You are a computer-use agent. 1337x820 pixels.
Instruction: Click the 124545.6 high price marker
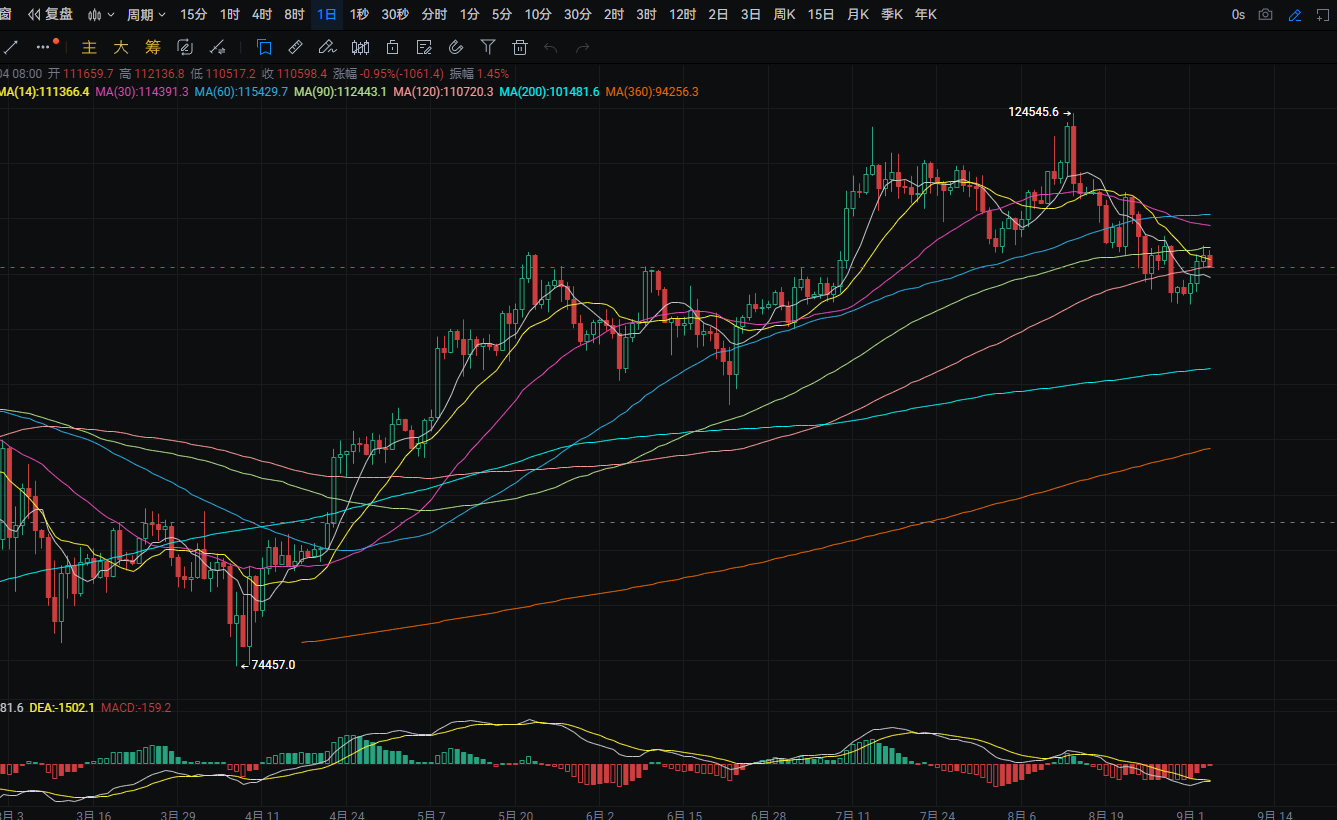pyautogui.click(x=1034, y=112)
